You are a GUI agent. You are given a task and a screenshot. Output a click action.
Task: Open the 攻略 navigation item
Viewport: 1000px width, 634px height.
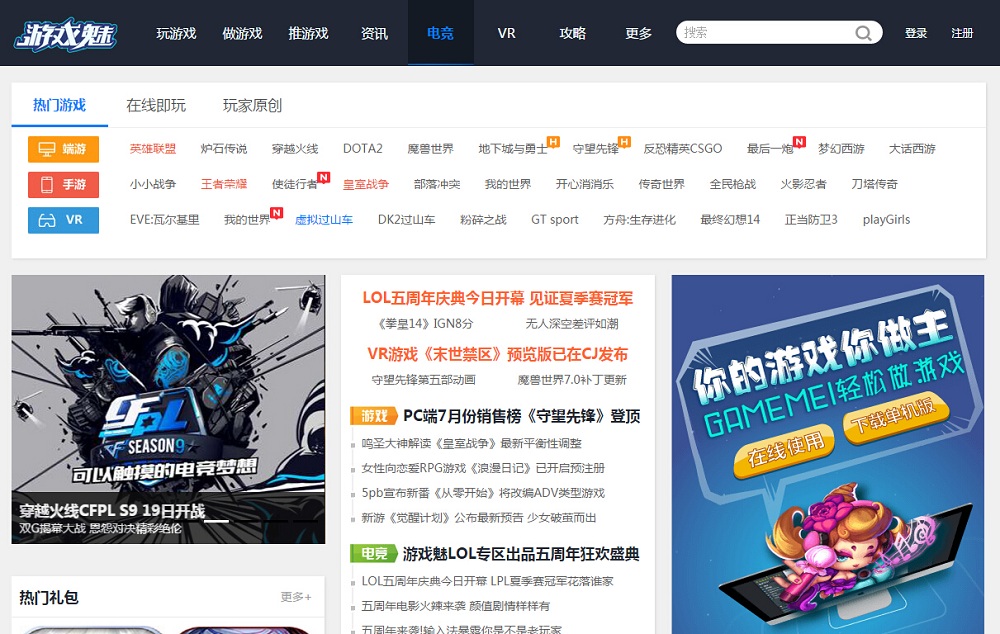tap(573, 33)
